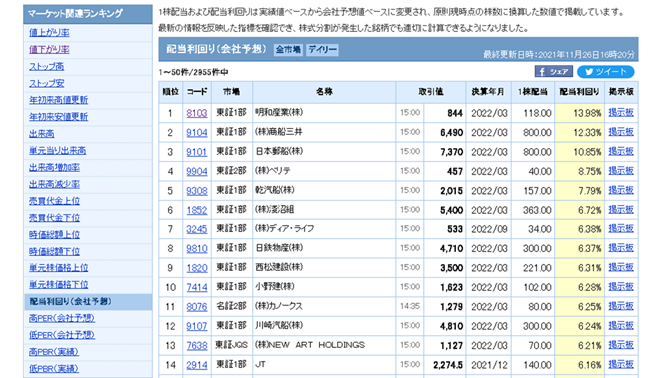
Task: Click the 配当利回り column header
Action: coord(579,92)
